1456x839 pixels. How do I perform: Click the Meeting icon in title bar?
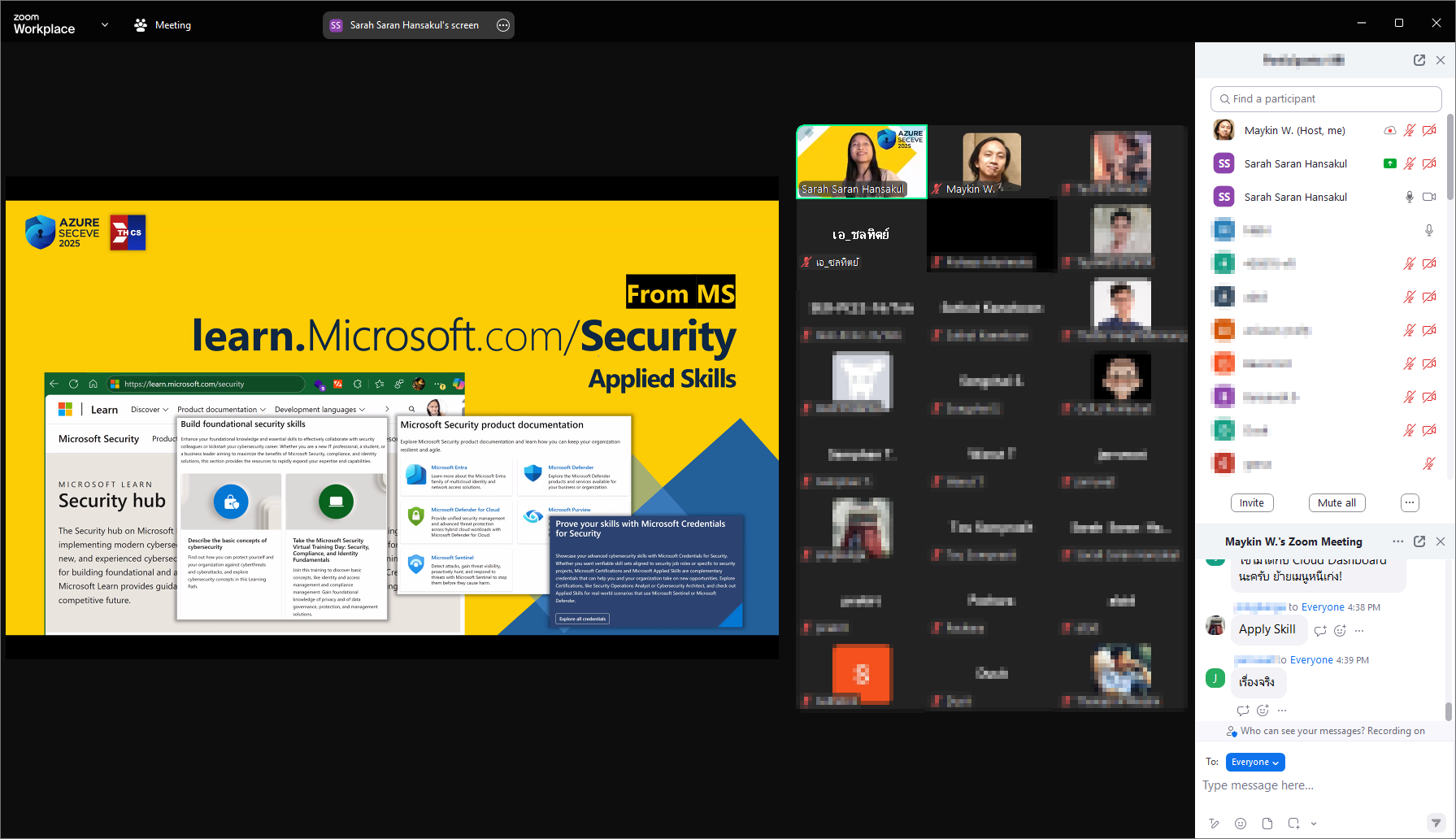141,25
